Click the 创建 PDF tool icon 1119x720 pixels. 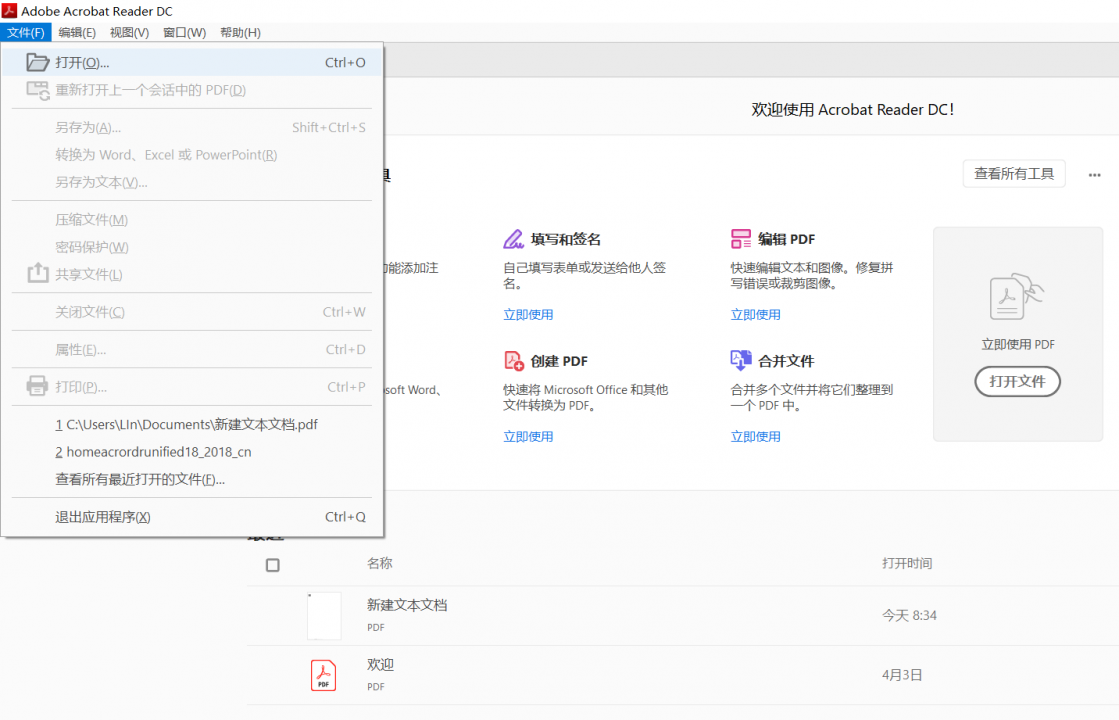514,361
